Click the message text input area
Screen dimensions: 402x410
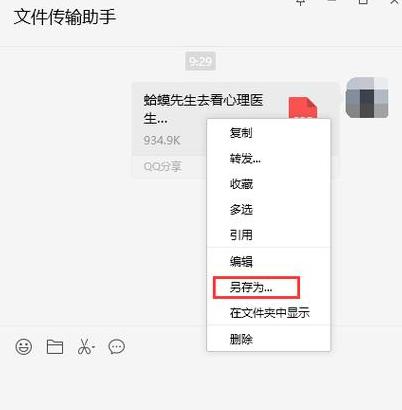coord(201,383)
